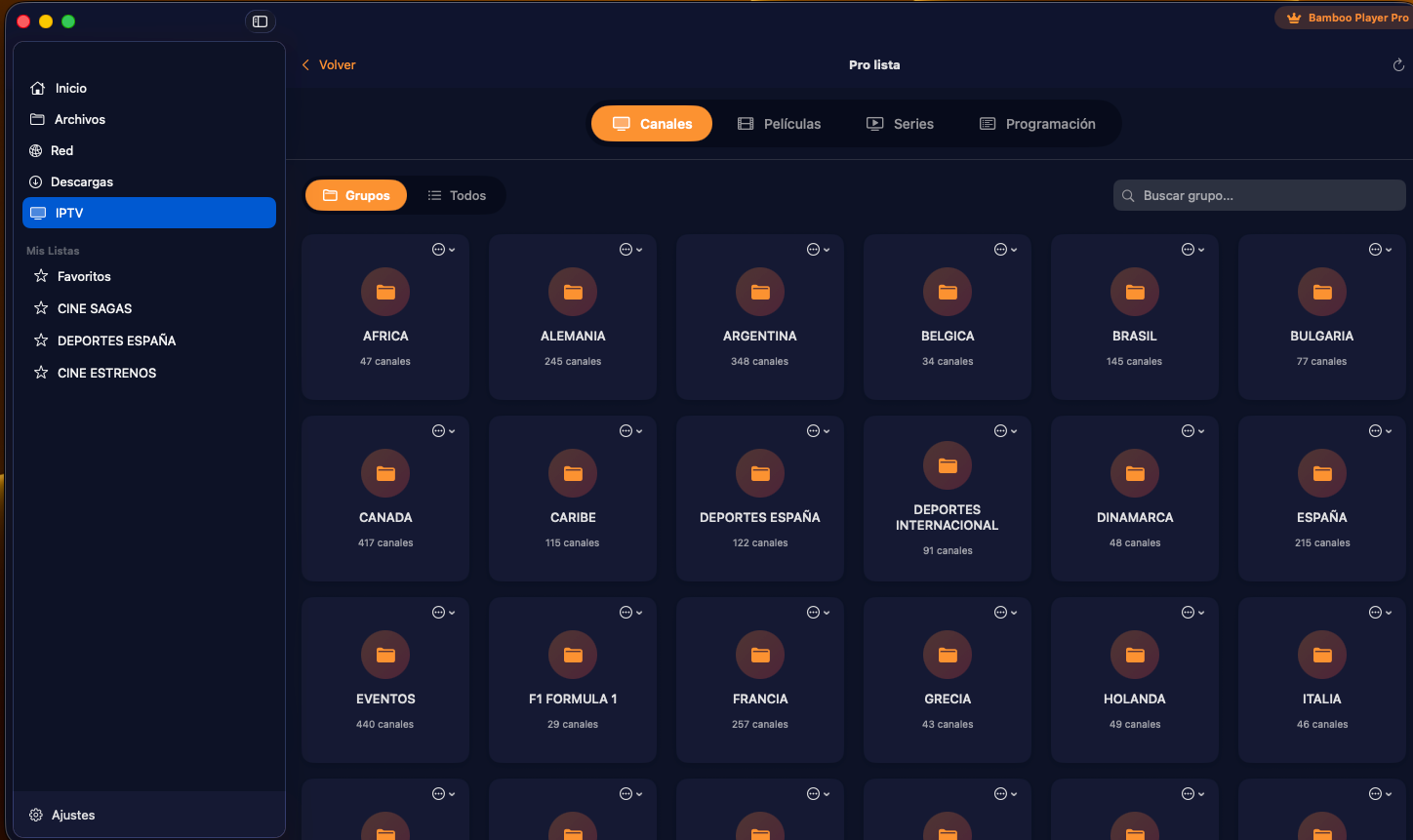Enable the Grupos view mode
The width and height of the screenshot is (1413, 840).
click(x=356, y=195)
